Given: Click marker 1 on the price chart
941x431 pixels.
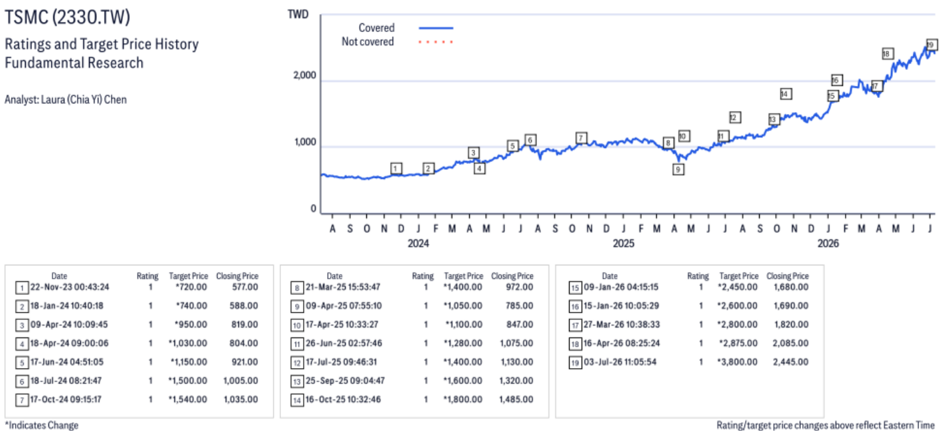Looking at the screenshot, I should (x=395, y=168).
